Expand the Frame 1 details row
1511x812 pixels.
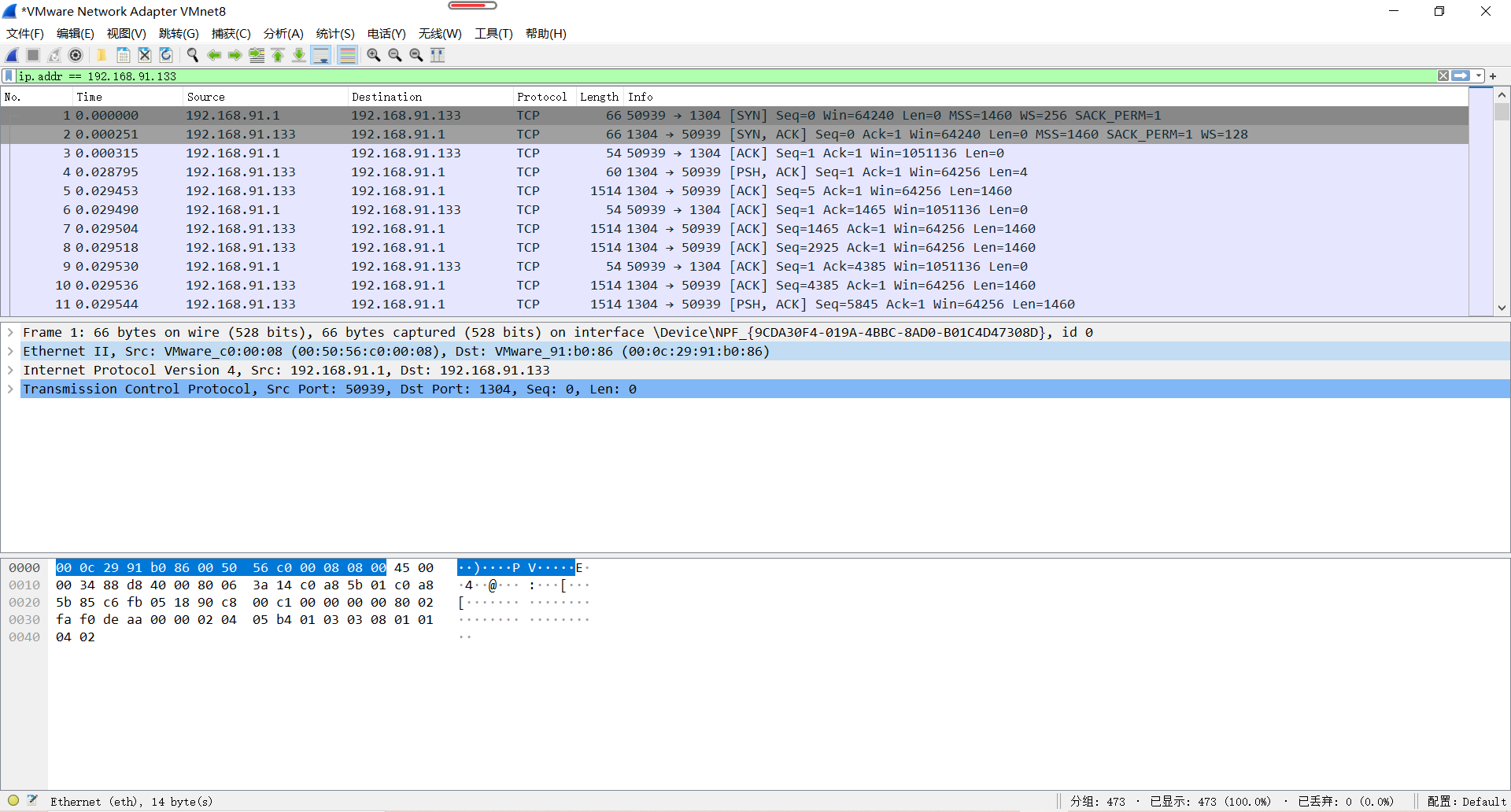tap(10, 333)
